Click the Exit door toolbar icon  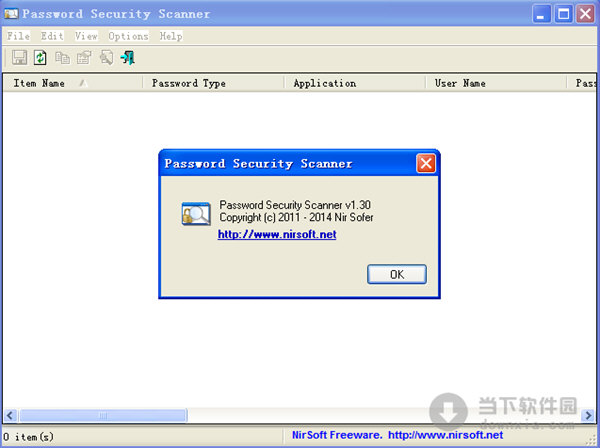127,58
